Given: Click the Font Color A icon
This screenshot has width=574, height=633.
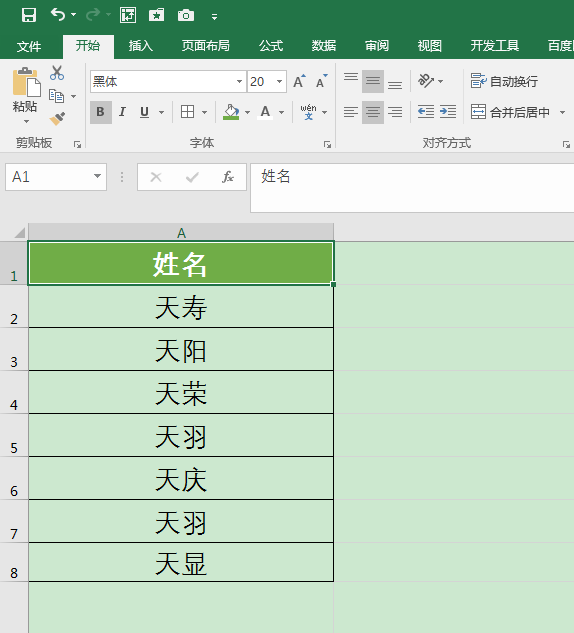Looking at the screenshot, I should (x=265, y=112).
